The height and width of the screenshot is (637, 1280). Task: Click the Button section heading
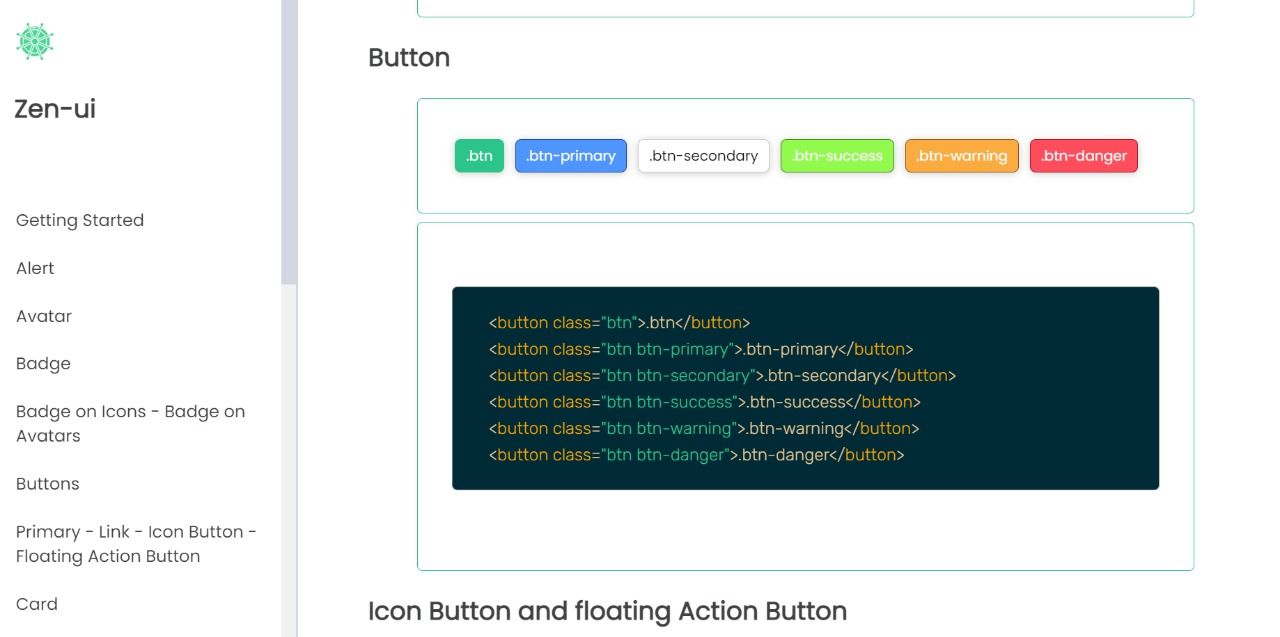click(x=409, y=58)
